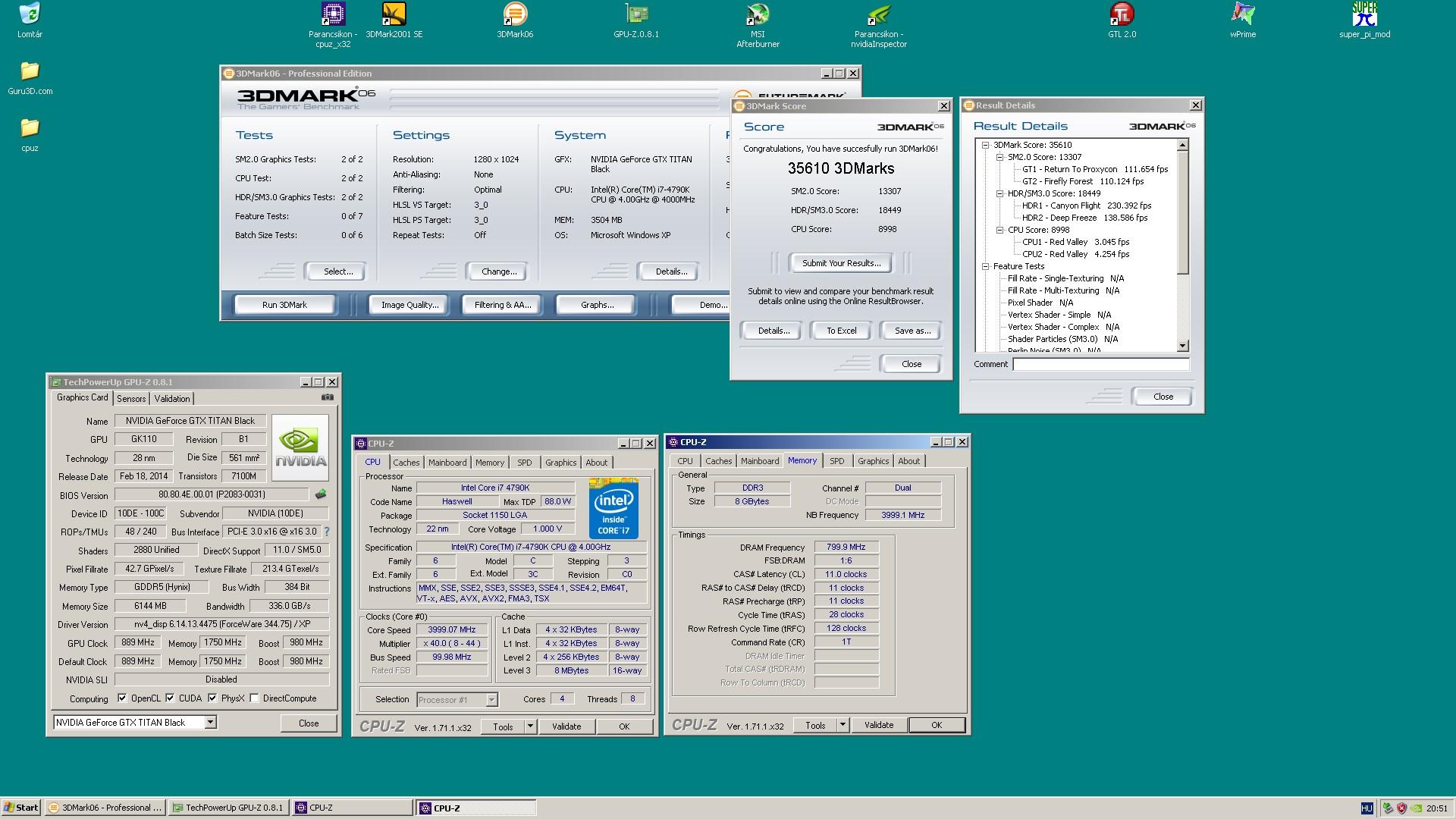The height and width of the screenshot is (819, 1456).
Task: Click Image Quality button in 3DMark06
Action: click(x=409, y=305)
